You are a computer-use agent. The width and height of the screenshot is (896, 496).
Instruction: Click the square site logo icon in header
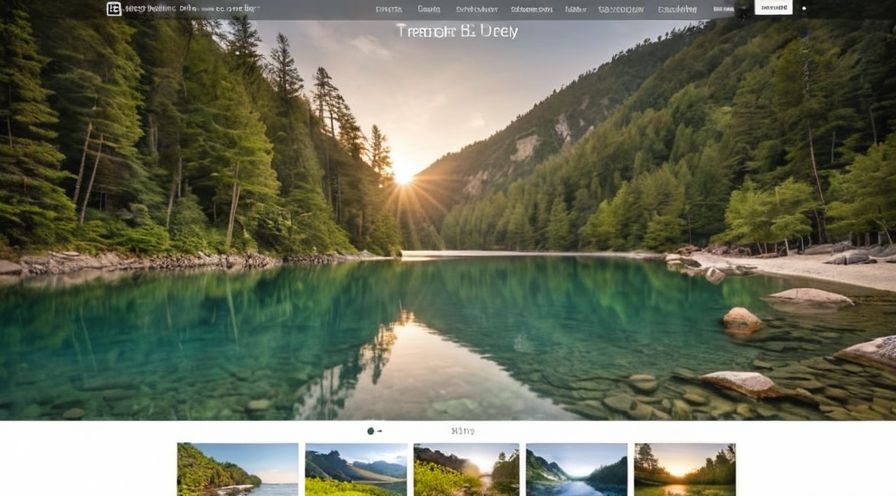coord(114,9)
